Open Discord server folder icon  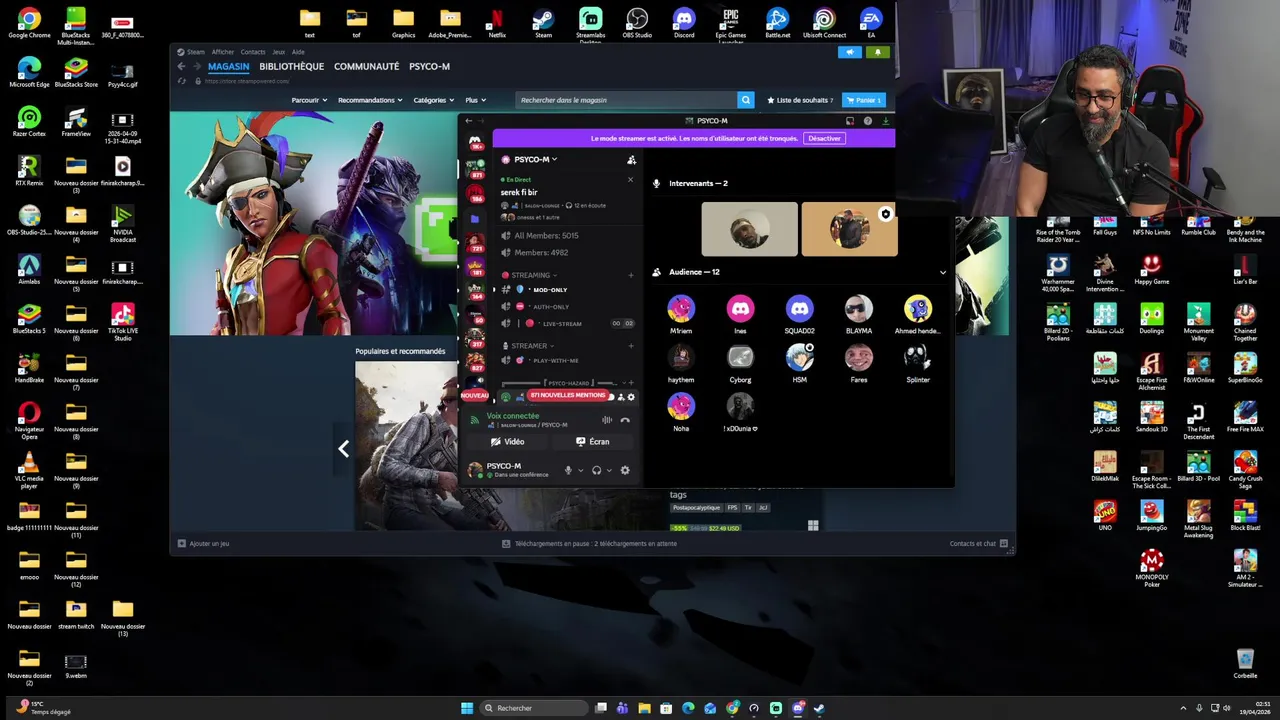point(475,218)
